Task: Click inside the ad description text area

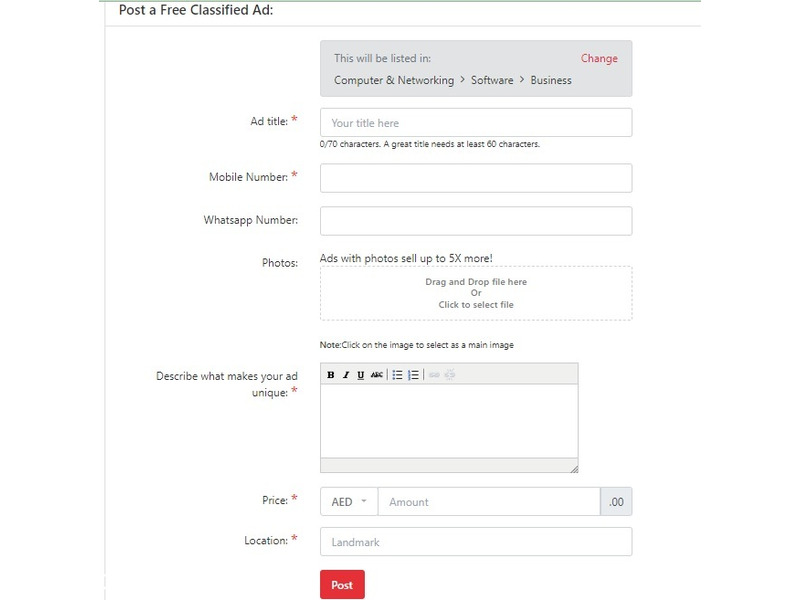Action: tap(449, 421)
